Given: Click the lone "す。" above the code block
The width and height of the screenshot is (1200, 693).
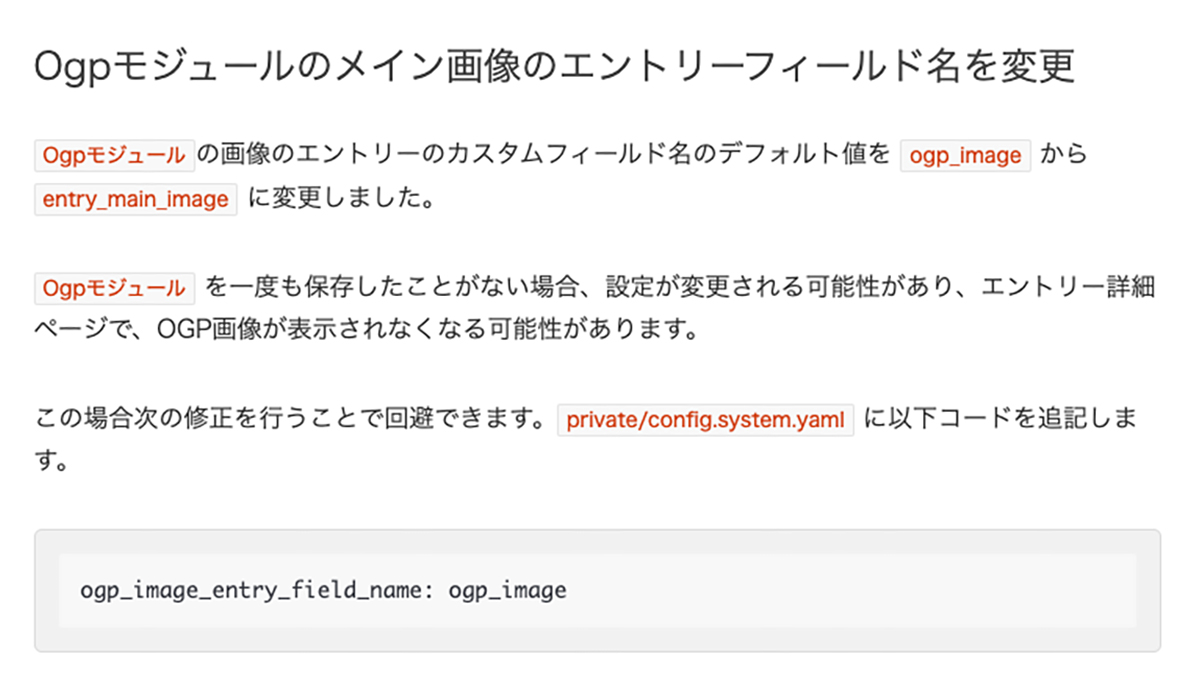Looking at the screenshot, I should [51, 463].
